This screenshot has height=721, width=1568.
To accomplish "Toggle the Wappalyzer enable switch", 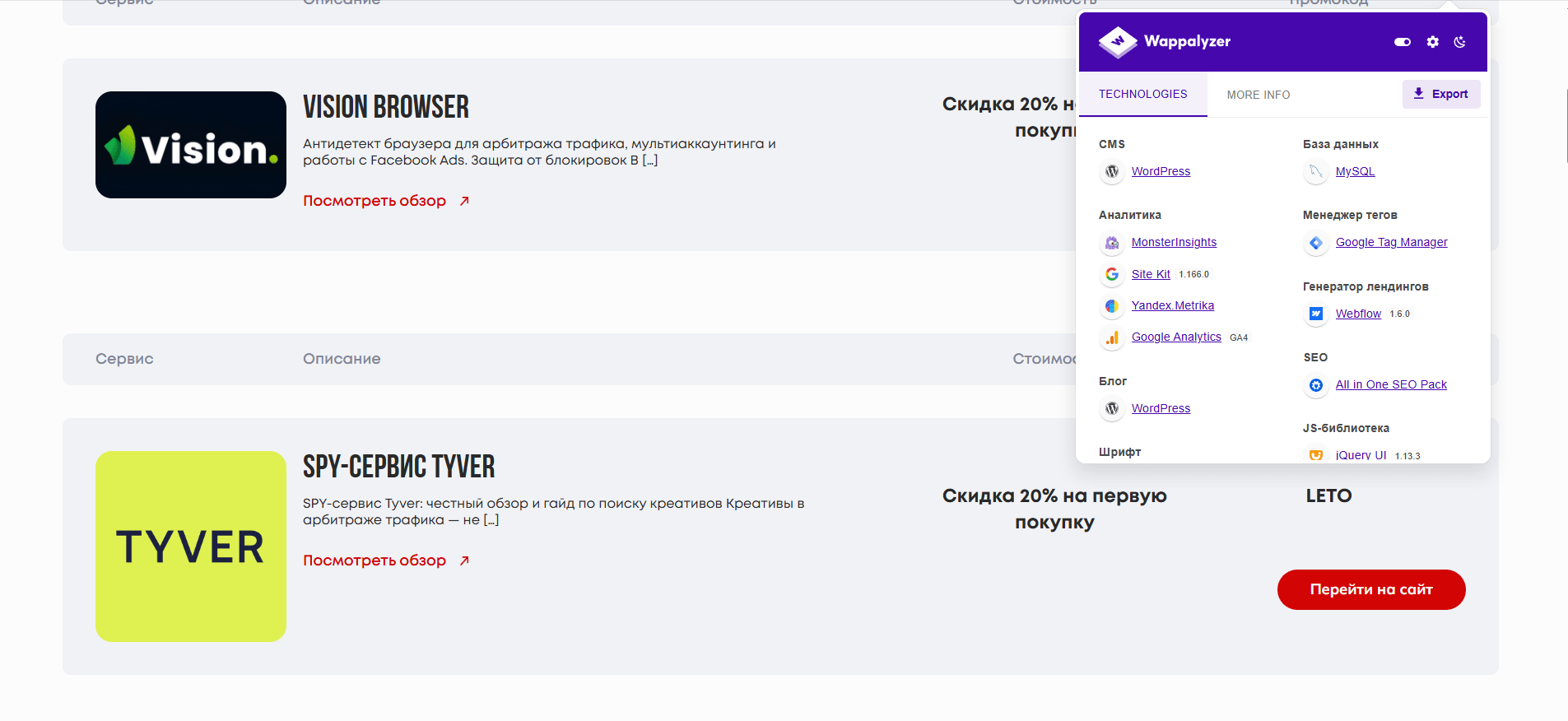I will point(1403,42).
